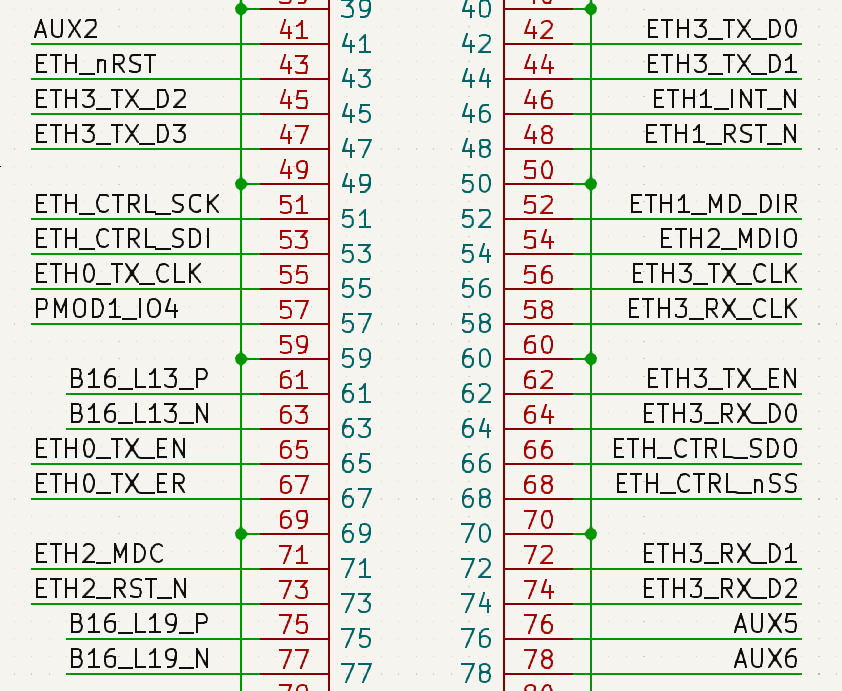The width and height of the screenshot is (842, 691).
Task: Pick the ETH3_TX_D3 net label
Action: pos(111,134)
